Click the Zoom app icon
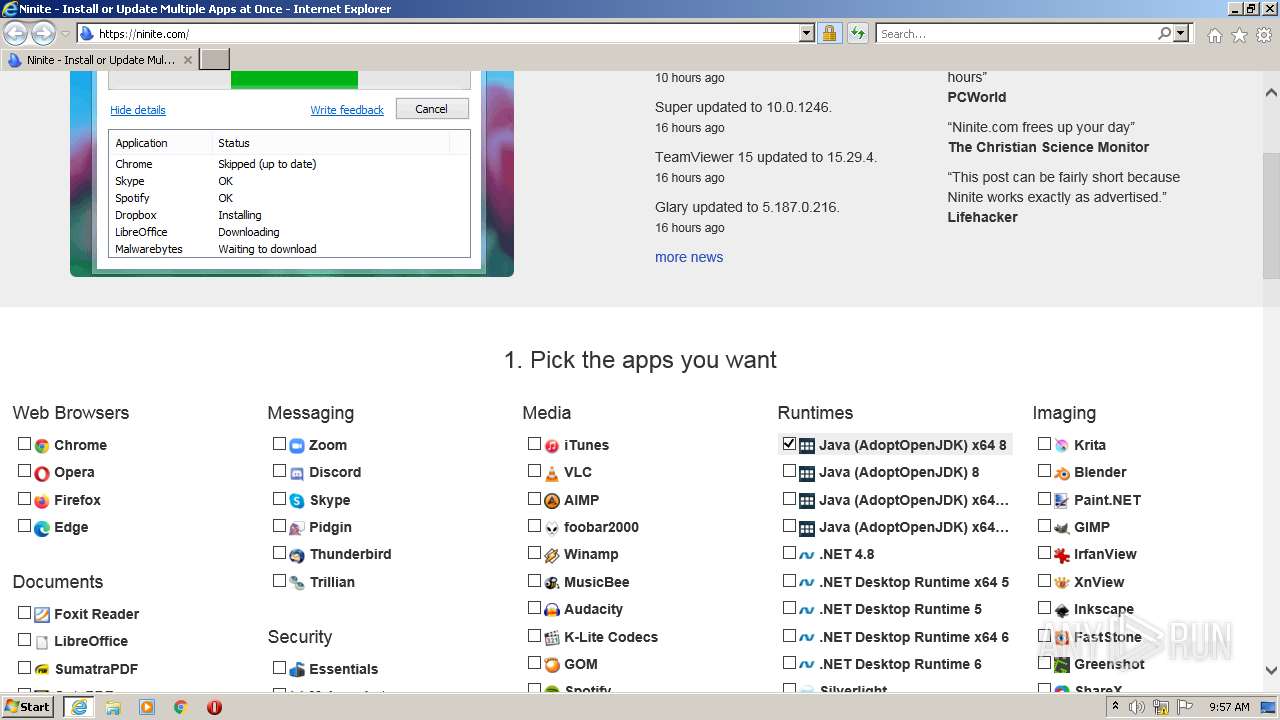Screen dimensions: 1280x720 pyautogui.click(x=297, y=446)
